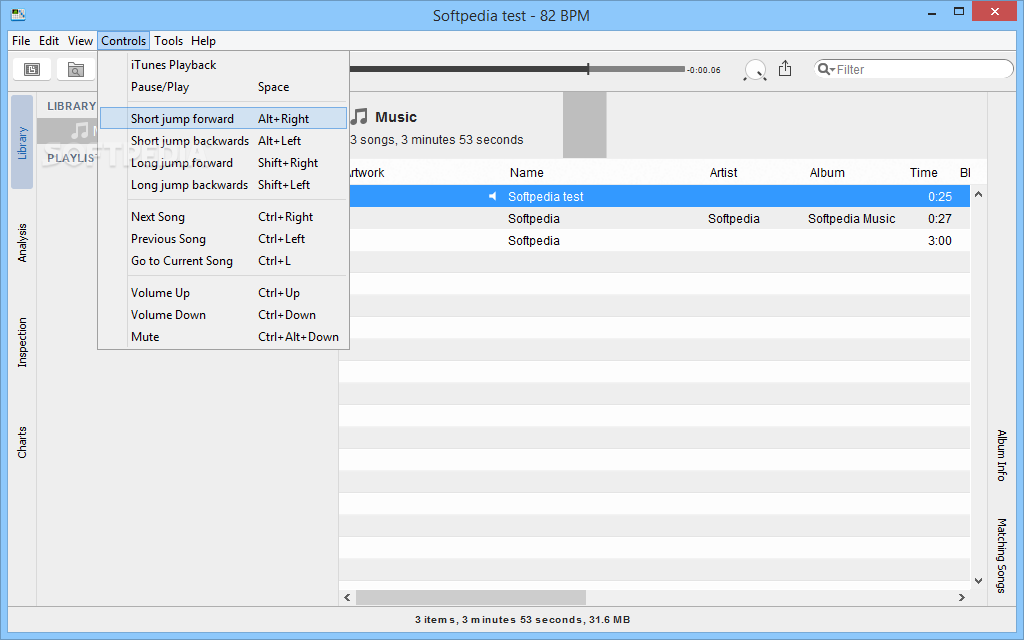
Task: Open the Help menu
Action: pos(203,40)
